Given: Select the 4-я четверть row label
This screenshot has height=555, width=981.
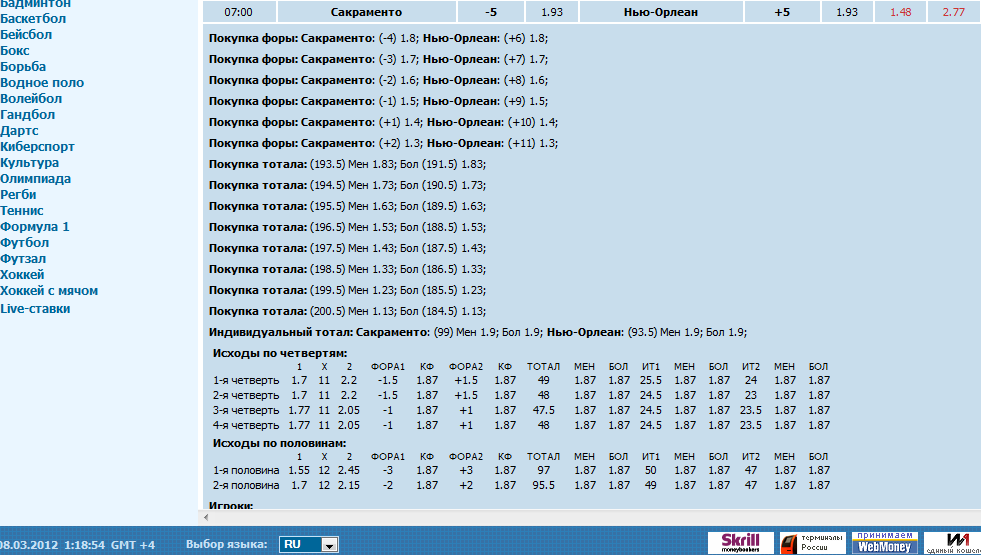Looking at the screenshot, I should pyautogui.click(x=246, y=425).
